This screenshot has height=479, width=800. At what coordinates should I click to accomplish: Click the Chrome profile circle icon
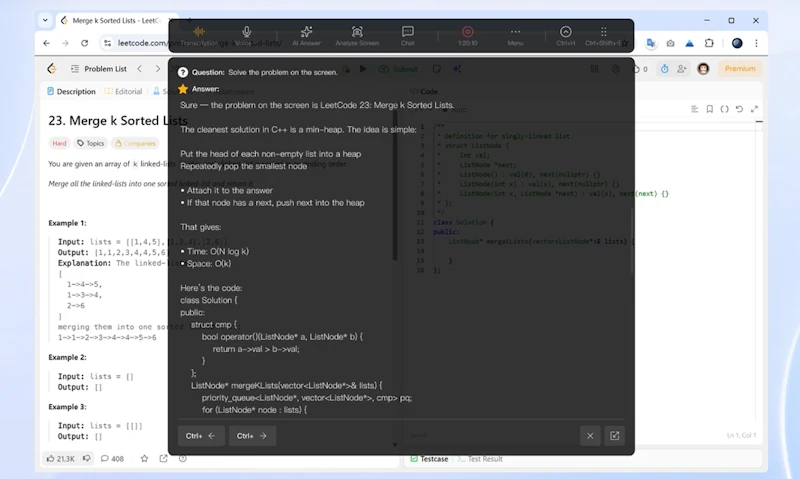(737, 43)
